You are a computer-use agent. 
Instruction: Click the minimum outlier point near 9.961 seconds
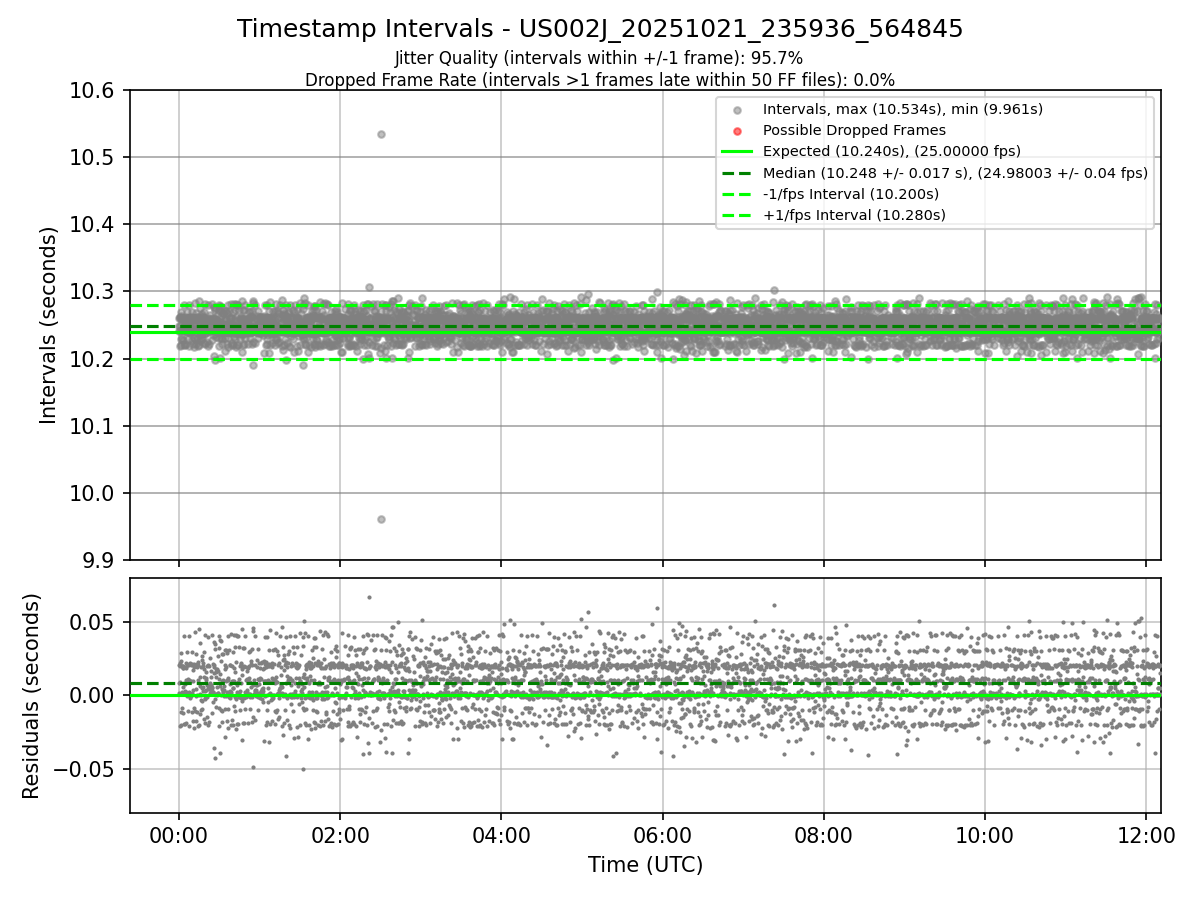(381, 519)
